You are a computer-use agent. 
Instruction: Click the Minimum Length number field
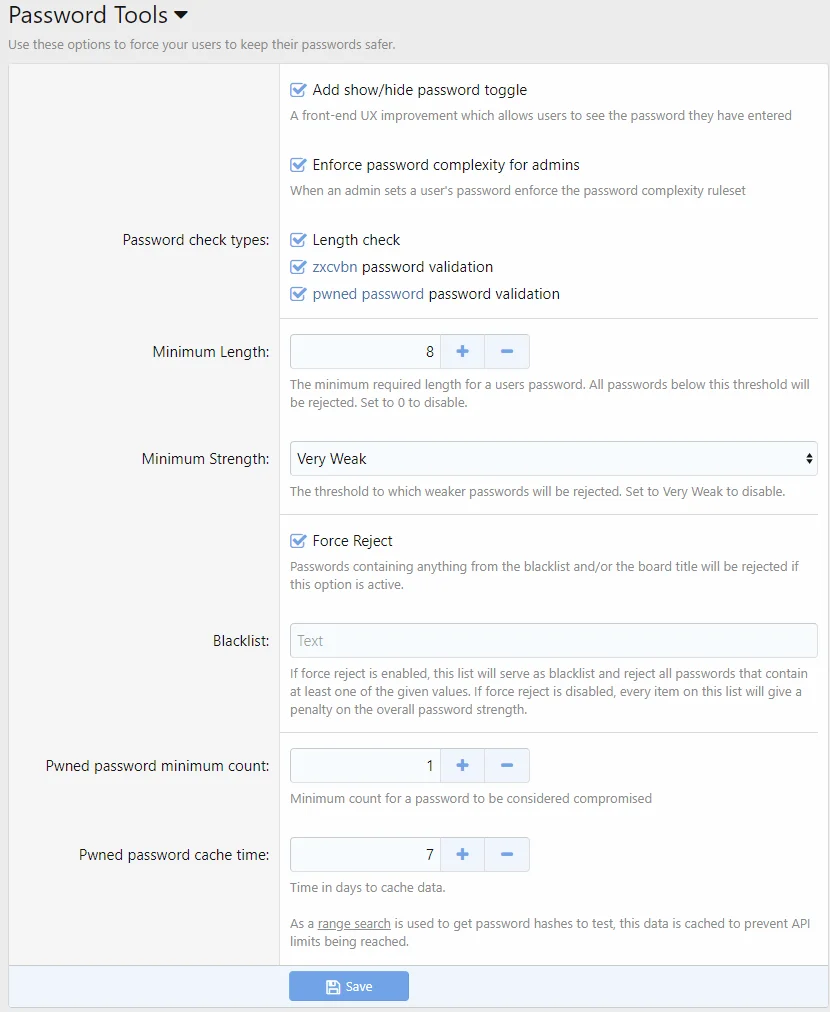tap(365, 352)
